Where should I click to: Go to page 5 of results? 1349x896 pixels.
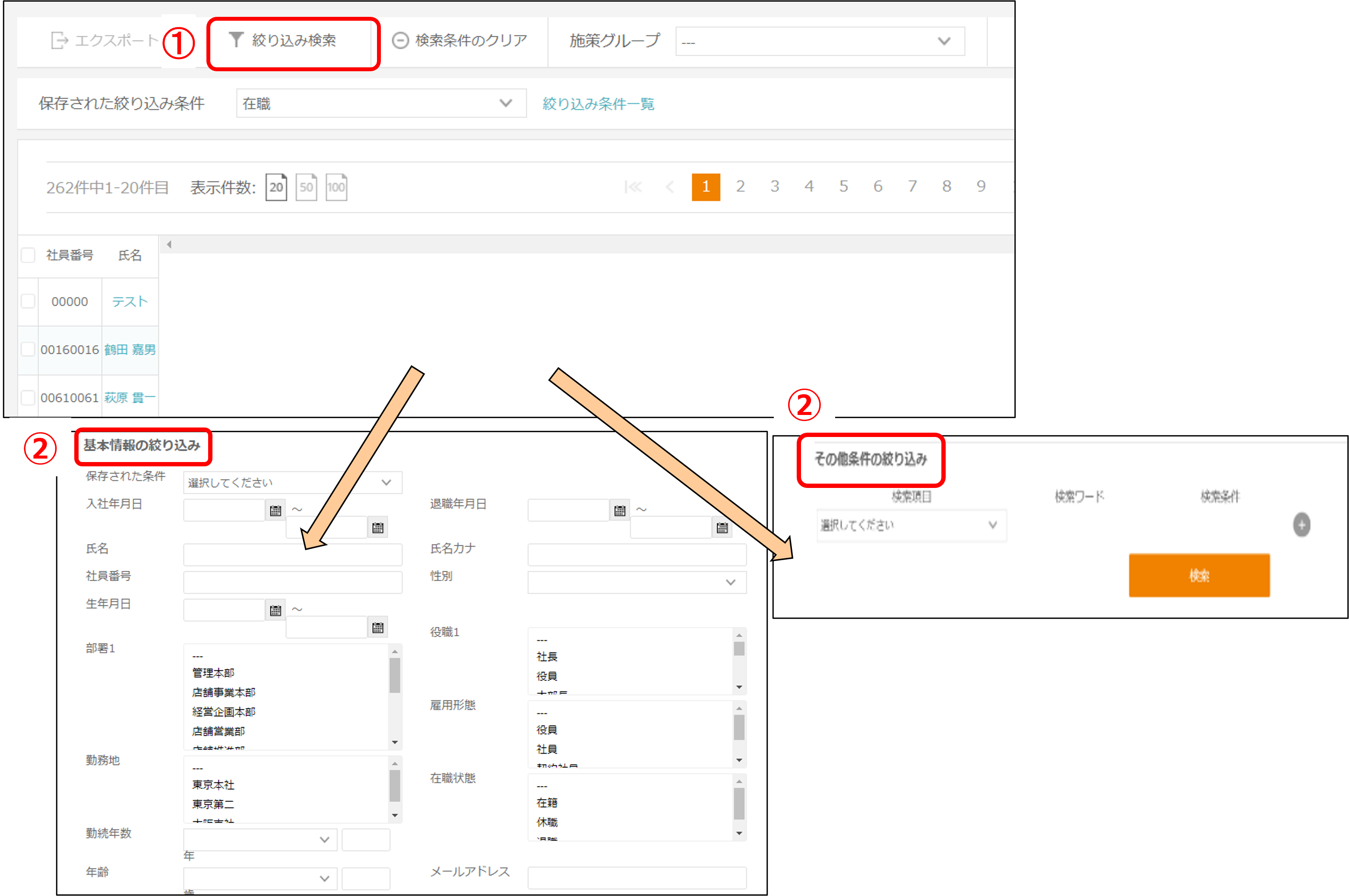coord(843,186)
